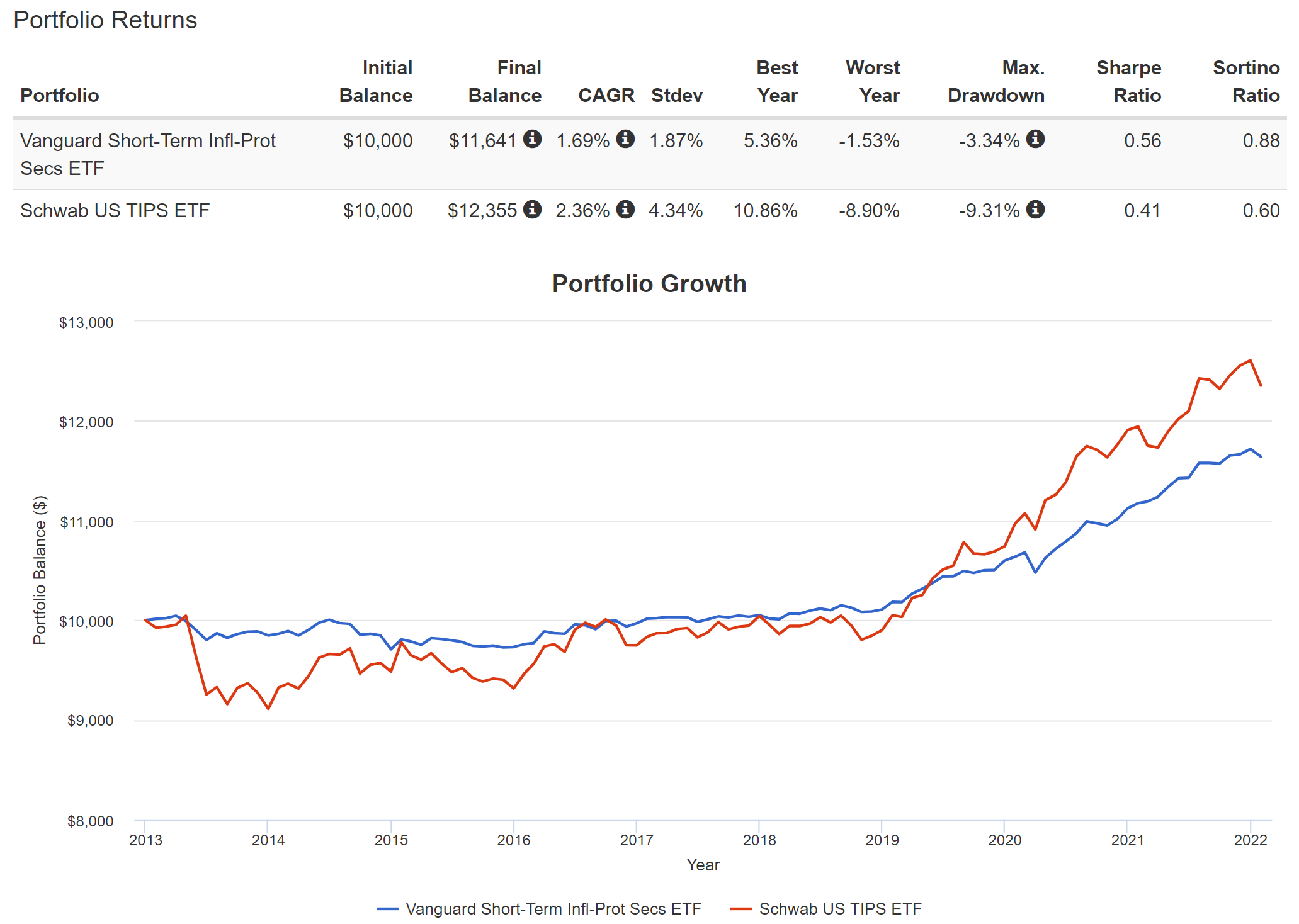Click the CAGR column header
This screenshot has height=924, width=1299.
[x=606, y=95]
